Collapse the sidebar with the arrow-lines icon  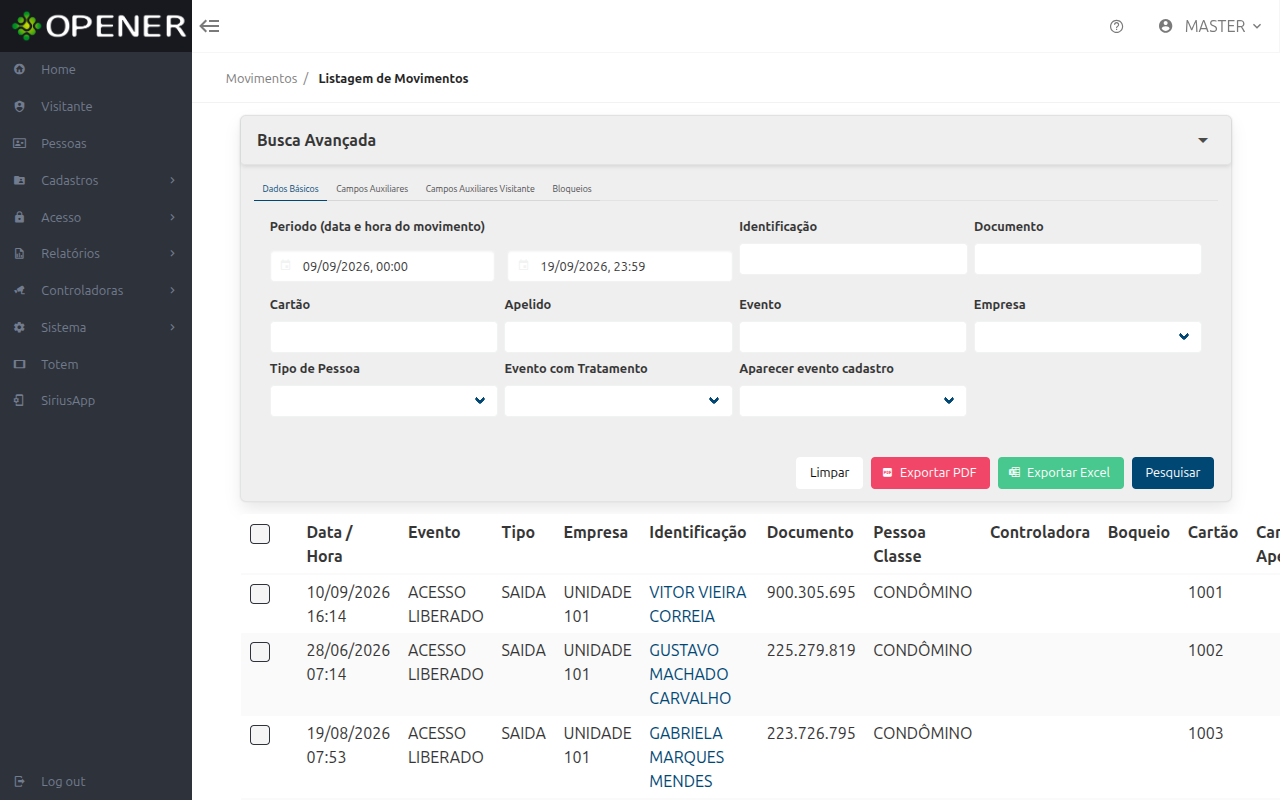209,26
